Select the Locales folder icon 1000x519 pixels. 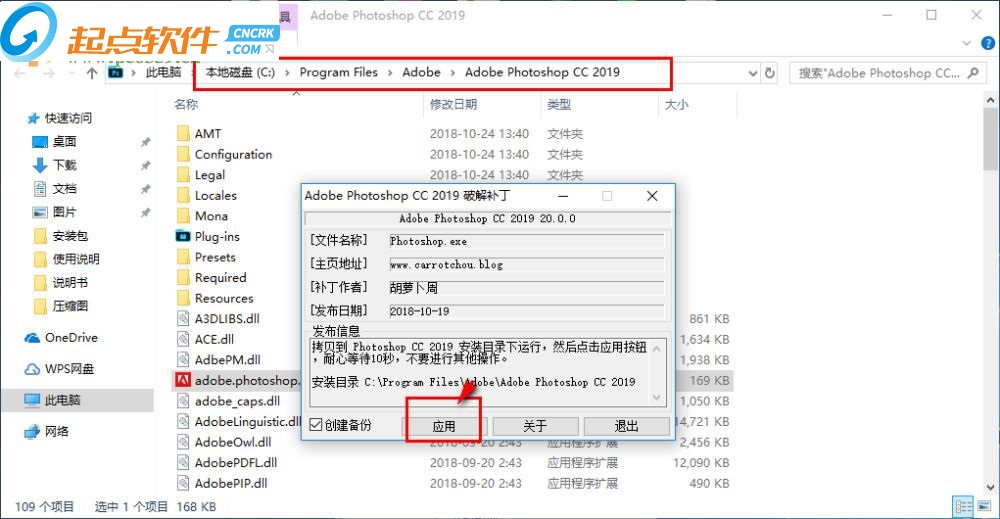pos(183,195)
